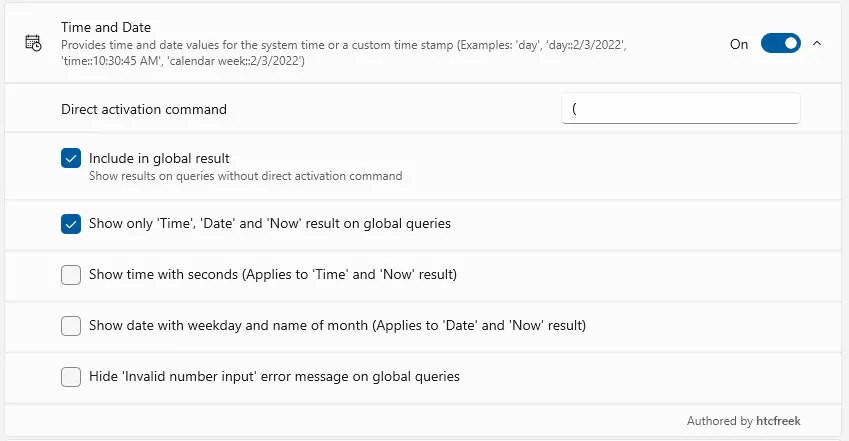The image size is (849, 441).
Task: Click the 'Authored by' footer text
Action: coord(720,421)
